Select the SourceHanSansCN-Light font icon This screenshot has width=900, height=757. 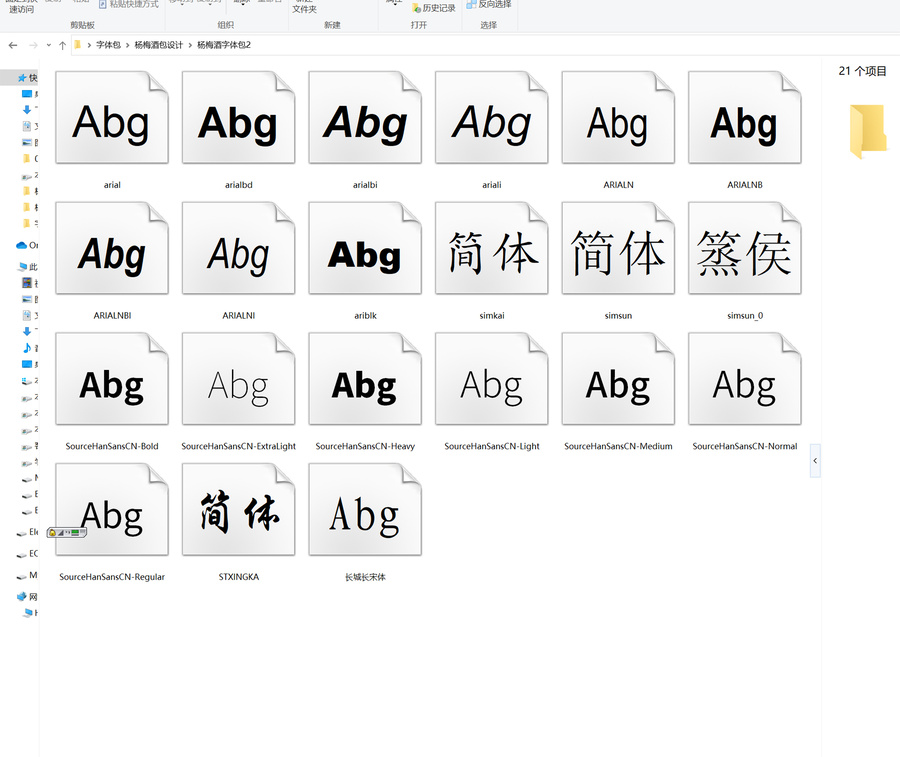tap(491, 379)
